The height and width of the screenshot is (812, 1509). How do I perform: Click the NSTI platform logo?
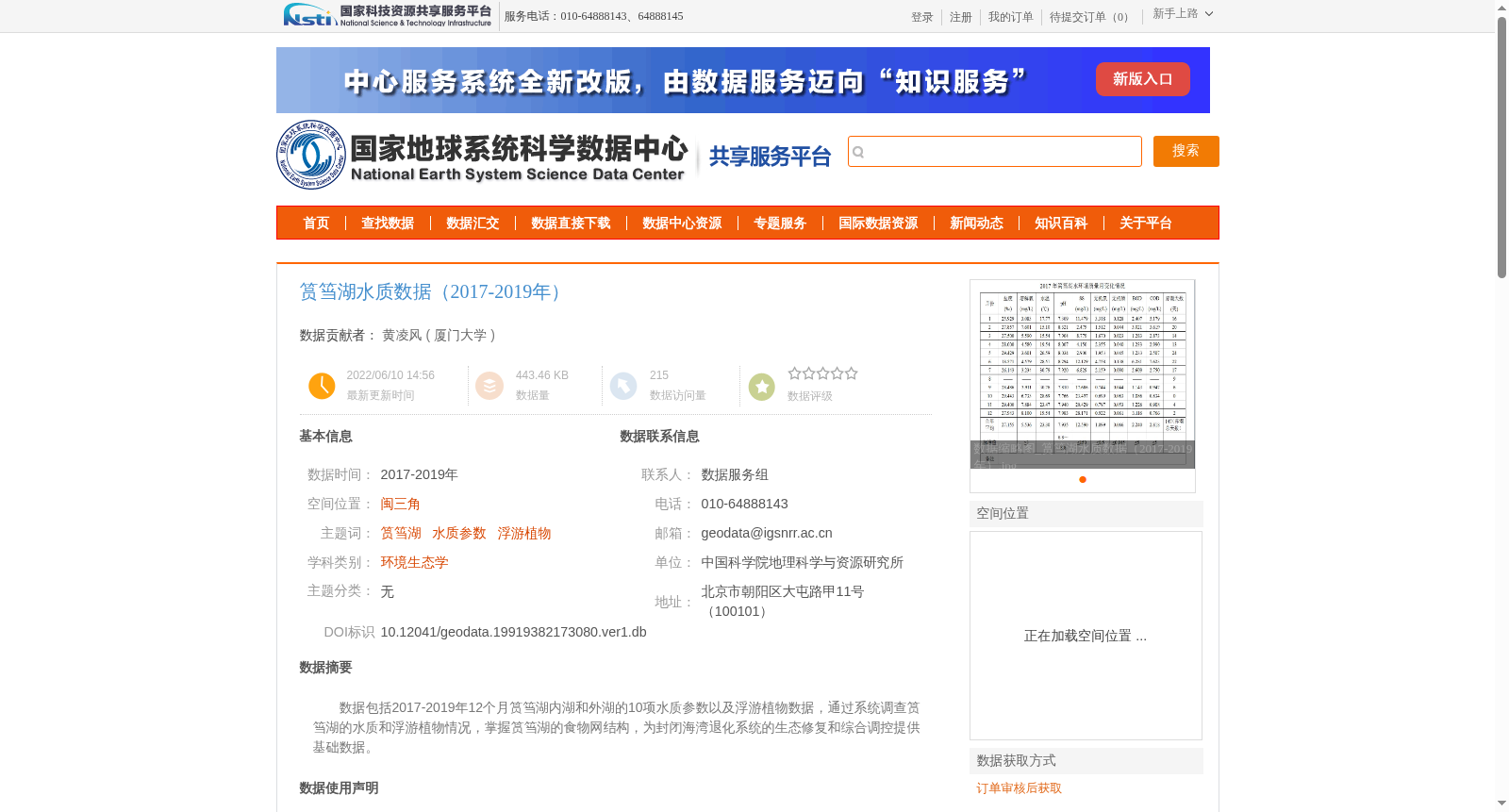point(387,15)
